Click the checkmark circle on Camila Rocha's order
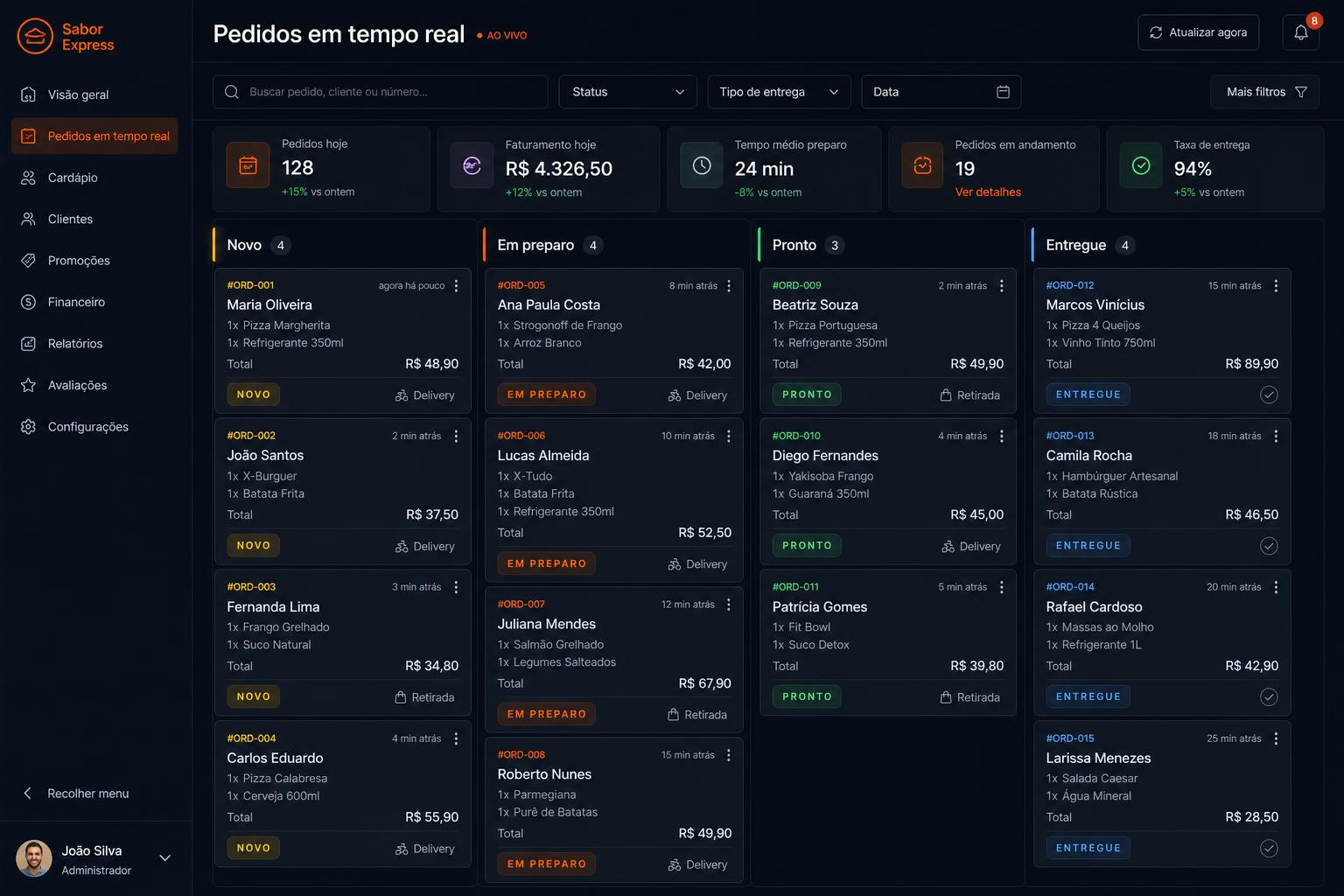Image resolution: width=1344 pixels, height=896 pixels. point(1269,546)
